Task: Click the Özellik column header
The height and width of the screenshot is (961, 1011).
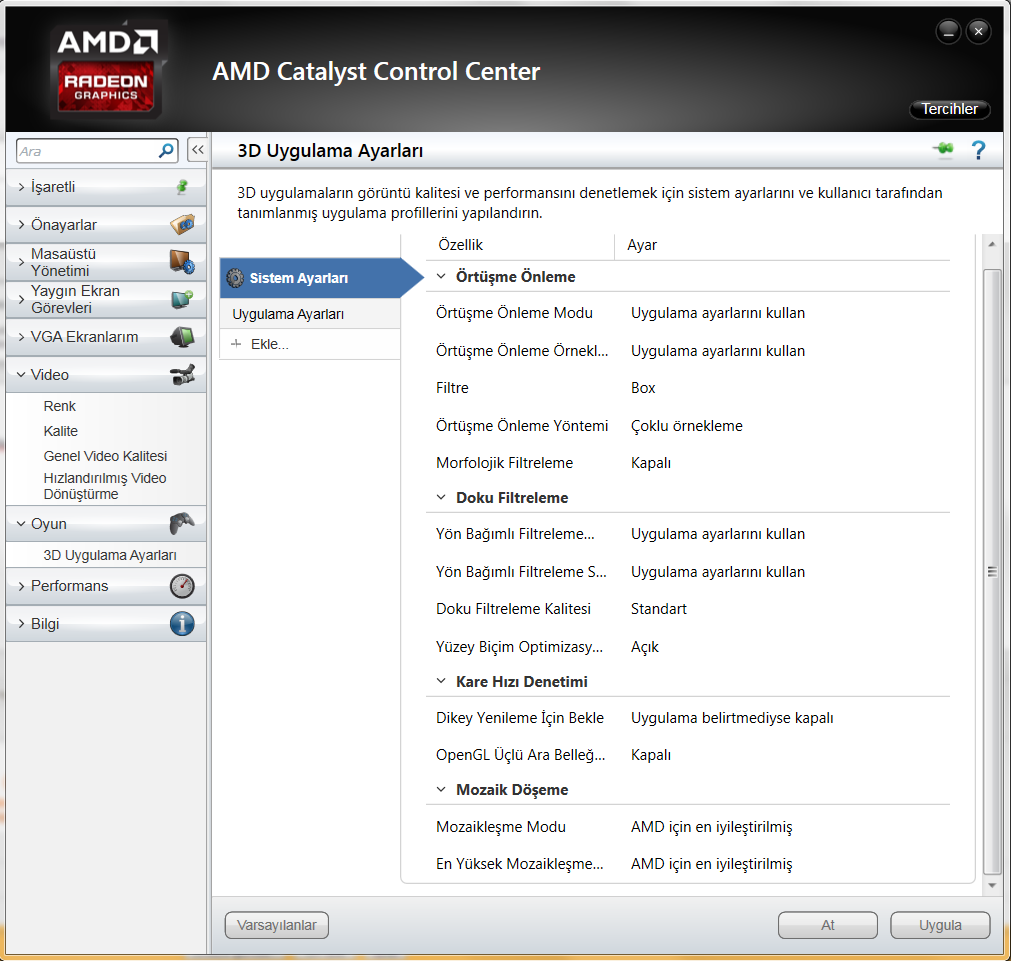Action: [x=460, y=245]
